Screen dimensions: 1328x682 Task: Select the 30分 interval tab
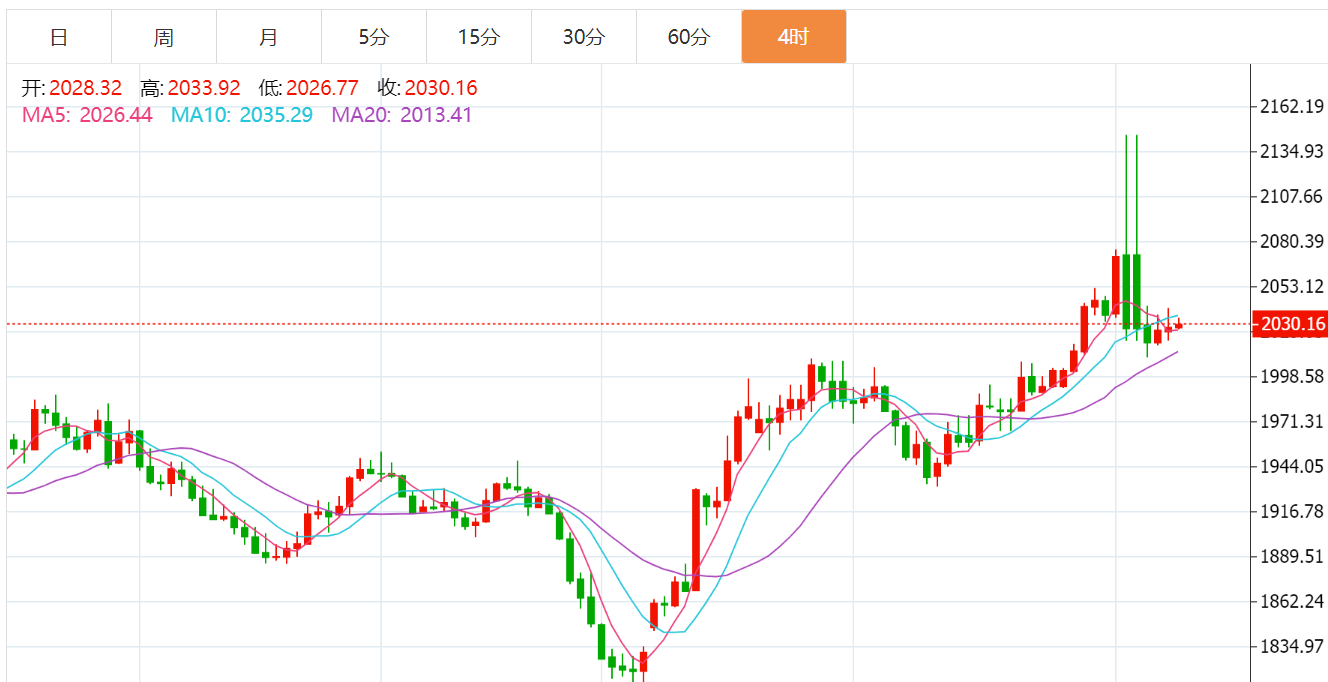[584, 37]
